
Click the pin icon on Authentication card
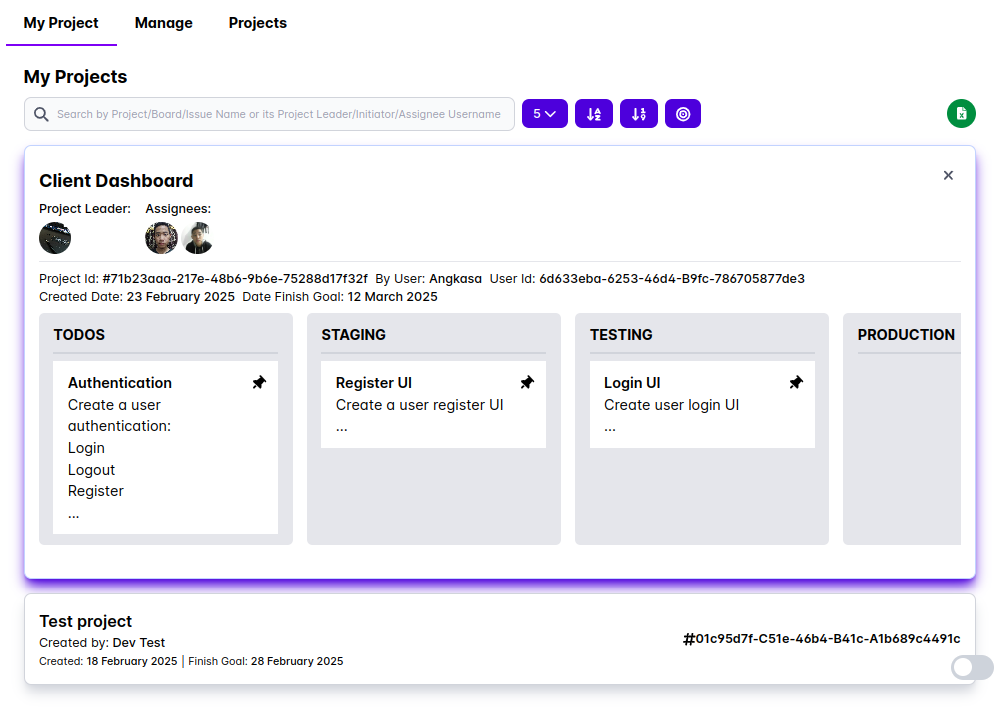click(259, 383)
